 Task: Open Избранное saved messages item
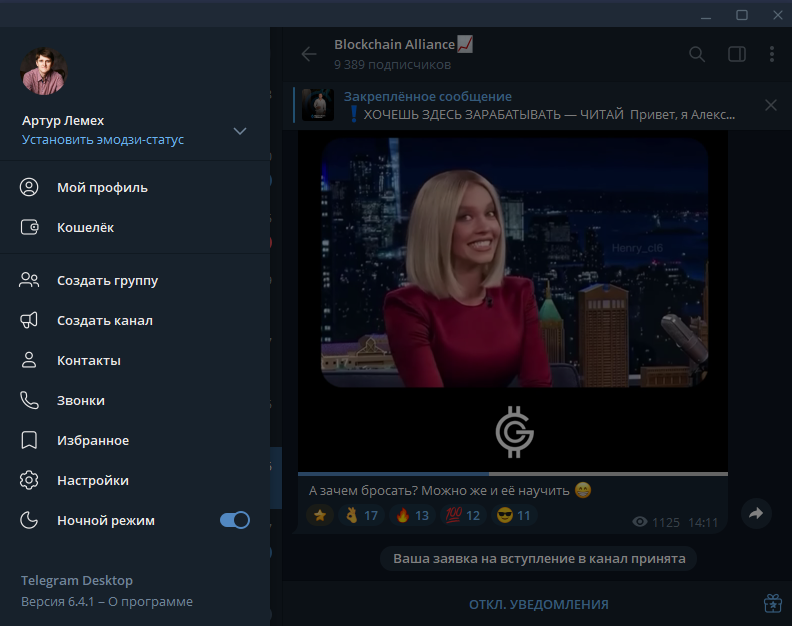135,440
